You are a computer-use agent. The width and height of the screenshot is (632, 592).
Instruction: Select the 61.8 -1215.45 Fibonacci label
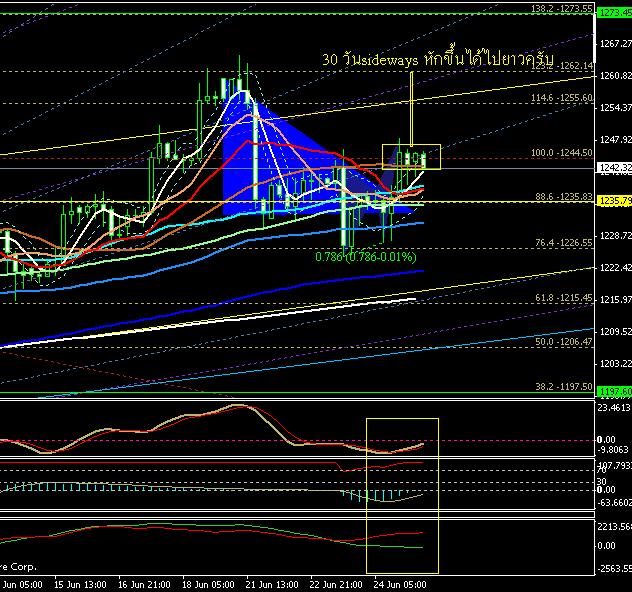coord(562,298)
